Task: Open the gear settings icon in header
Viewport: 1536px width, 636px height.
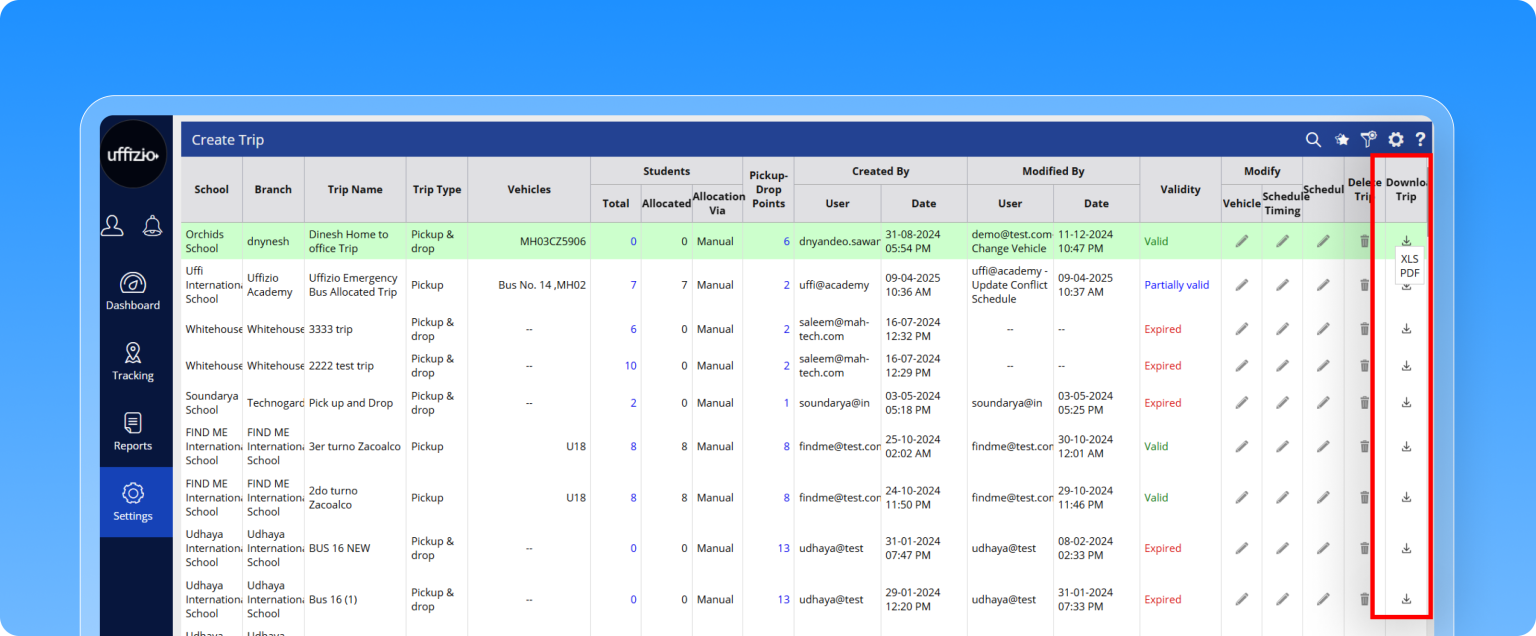Action: tap(1396, 140)
